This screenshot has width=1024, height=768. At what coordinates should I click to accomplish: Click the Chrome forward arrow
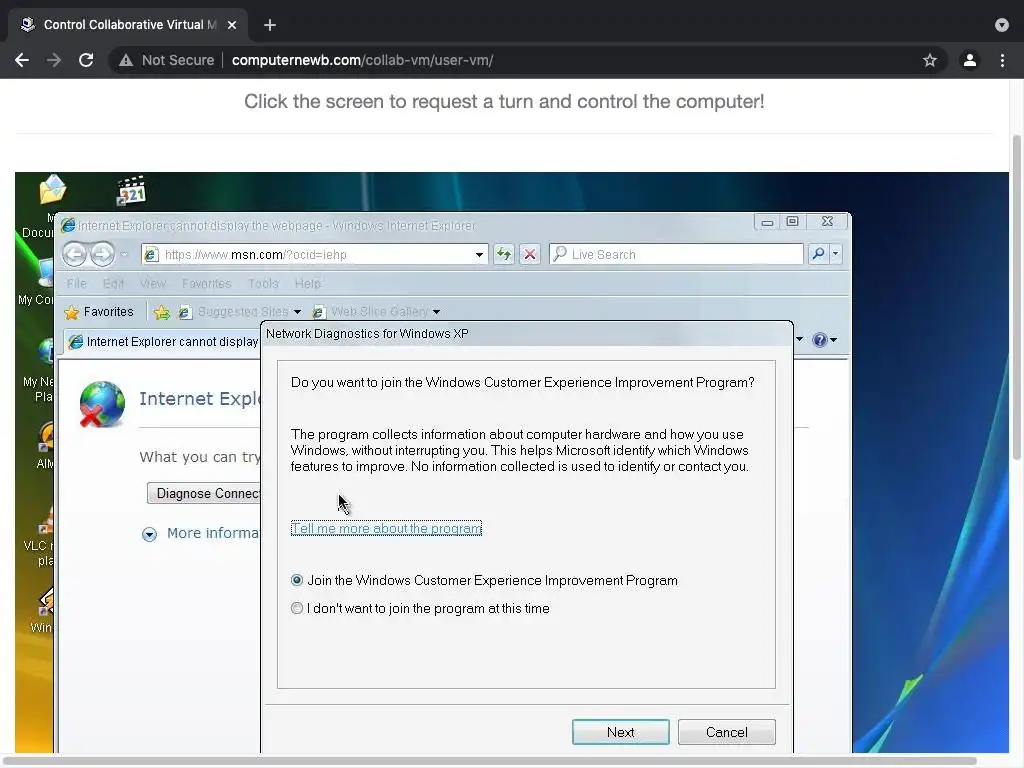point(54,60)
